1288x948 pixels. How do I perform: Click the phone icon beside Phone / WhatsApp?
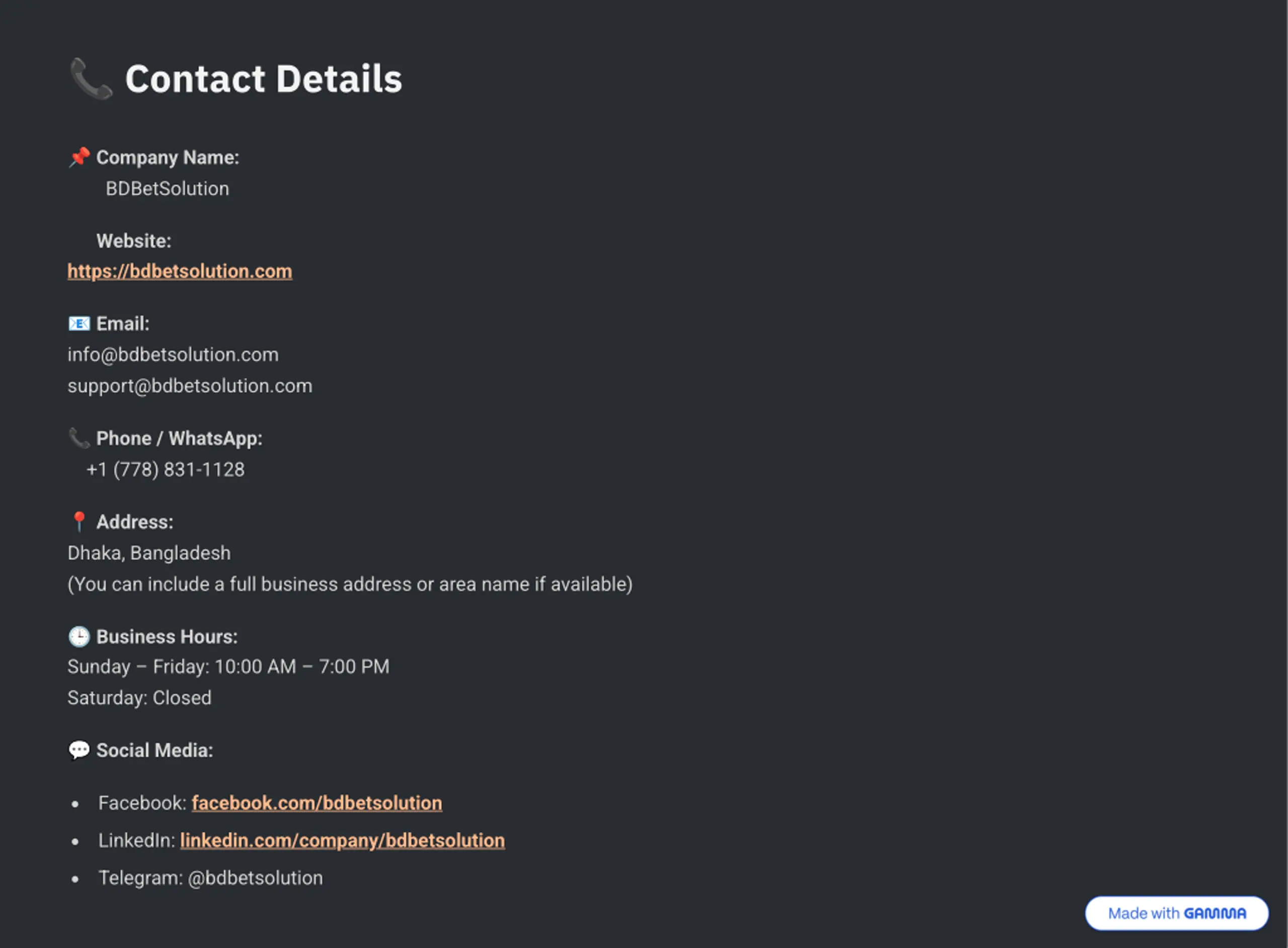79,439
